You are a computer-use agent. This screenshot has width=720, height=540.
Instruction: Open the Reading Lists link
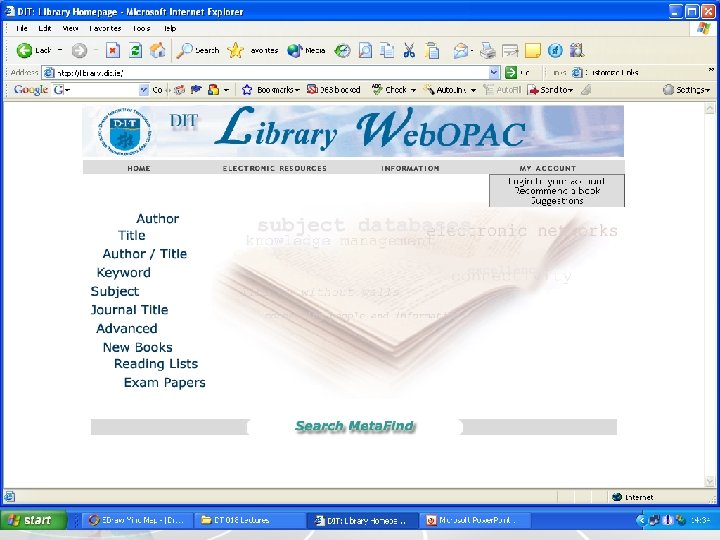(x=156, y=364)
